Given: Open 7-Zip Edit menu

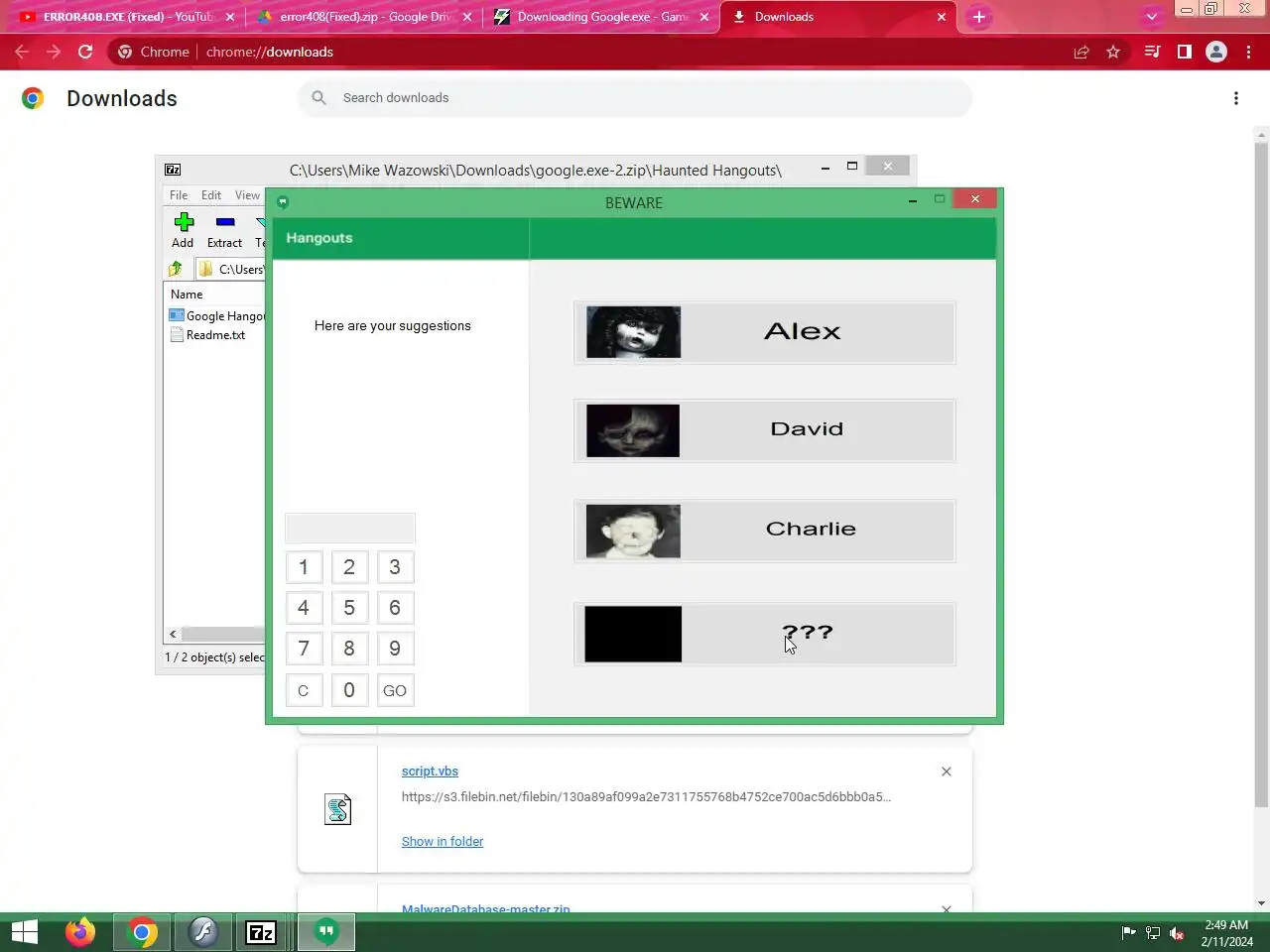Looking at the screenshot, I should pos(211,195).
